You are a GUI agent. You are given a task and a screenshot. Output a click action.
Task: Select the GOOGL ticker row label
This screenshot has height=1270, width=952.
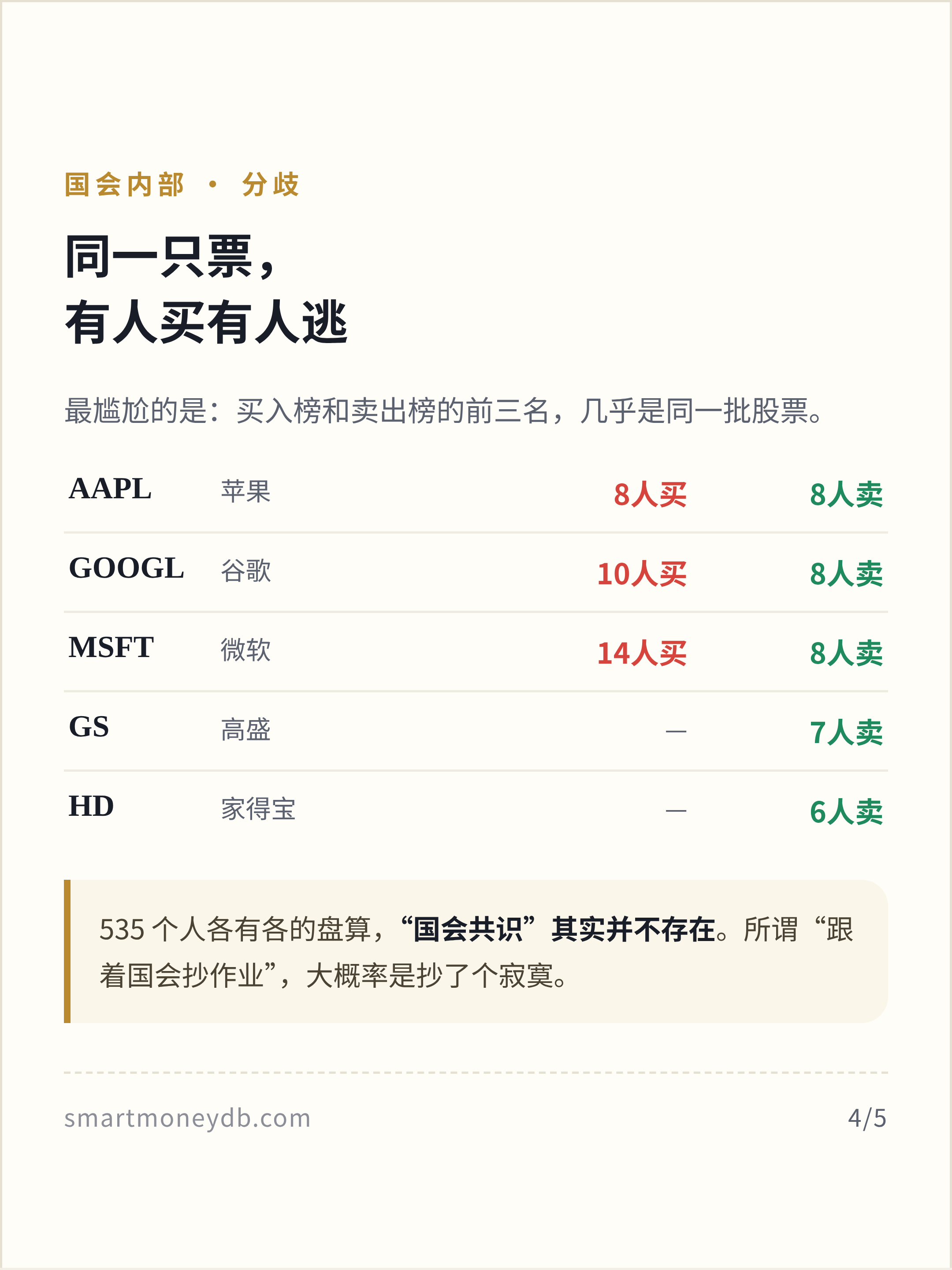coord(126,568)
